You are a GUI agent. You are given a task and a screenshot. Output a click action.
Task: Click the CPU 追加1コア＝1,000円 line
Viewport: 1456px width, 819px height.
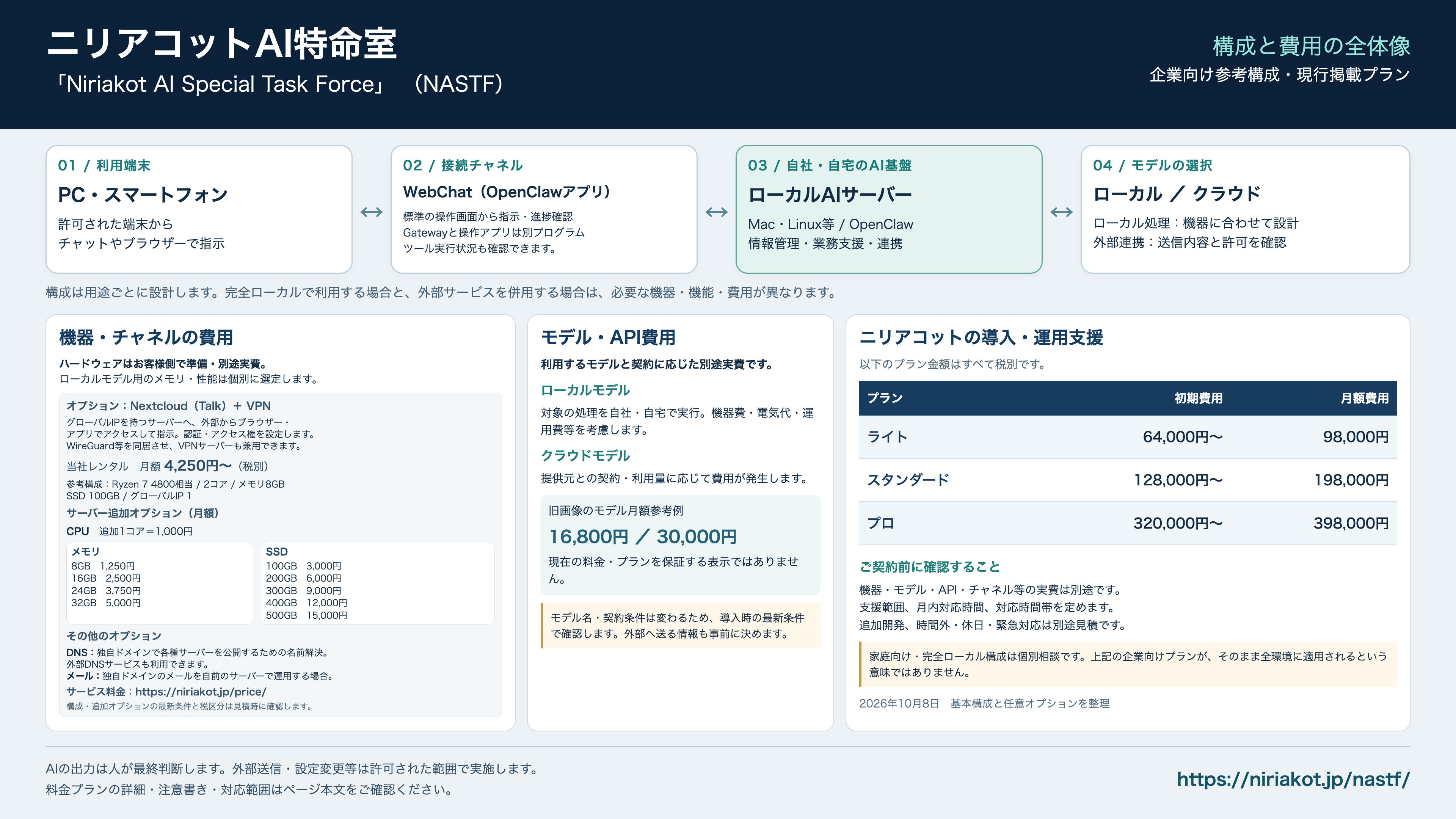[x=129, y=531]
